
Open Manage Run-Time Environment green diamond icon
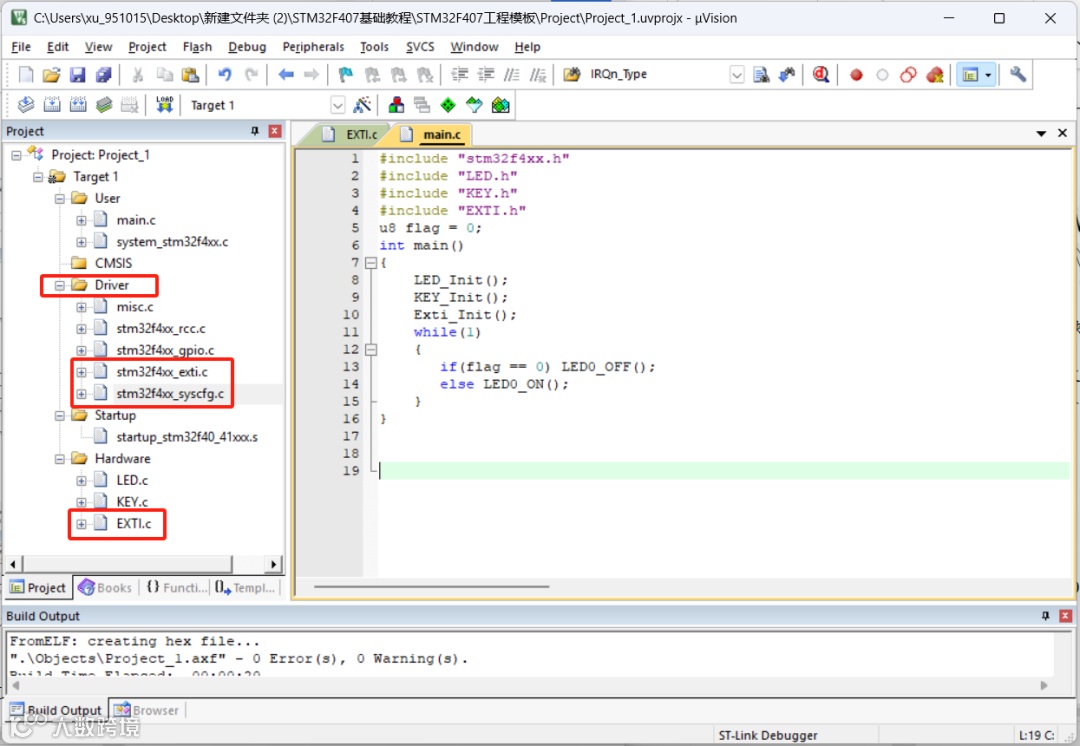tap(448, 105)
